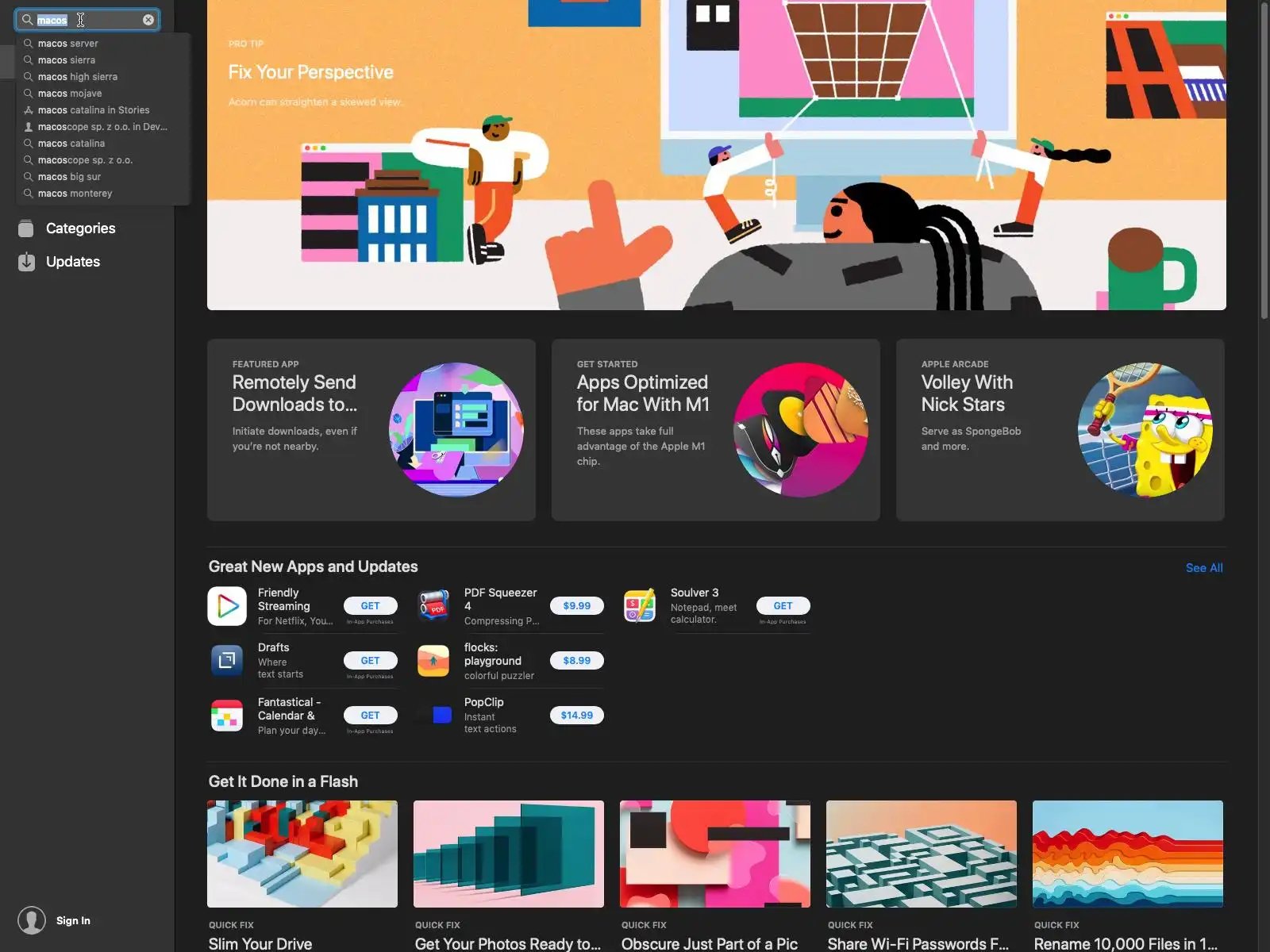Click the Sign In account avatar
The height and width of the screenshot is (952, 1270).
point(32,920)
